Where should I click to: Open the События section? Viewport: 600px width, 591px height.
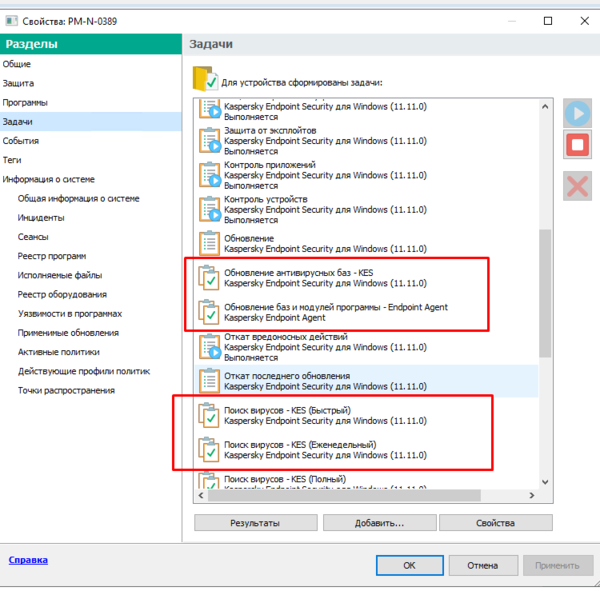click(x=91, y=141)
